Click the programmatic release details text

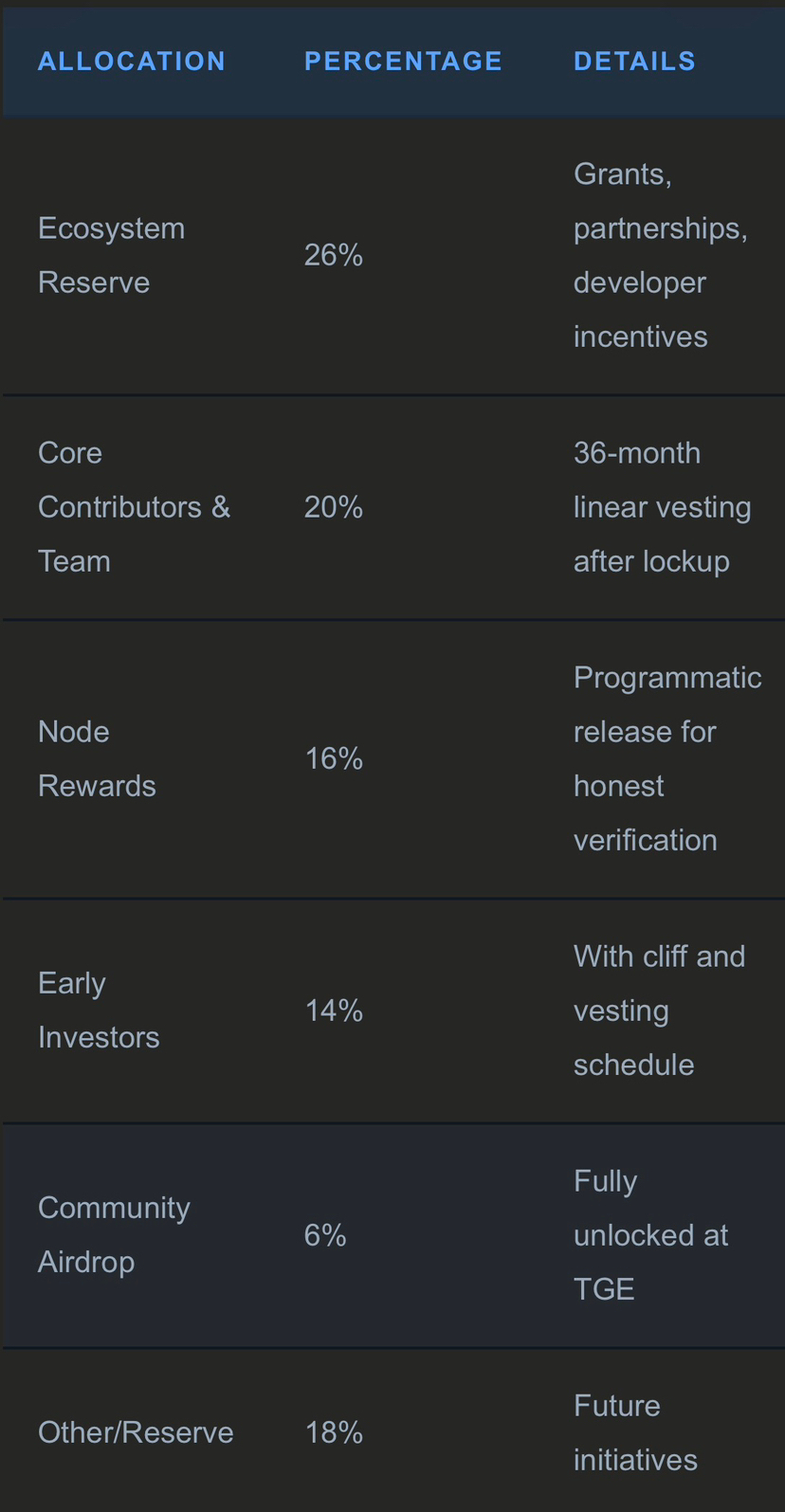pyautogui.click(x=666, y=758)
